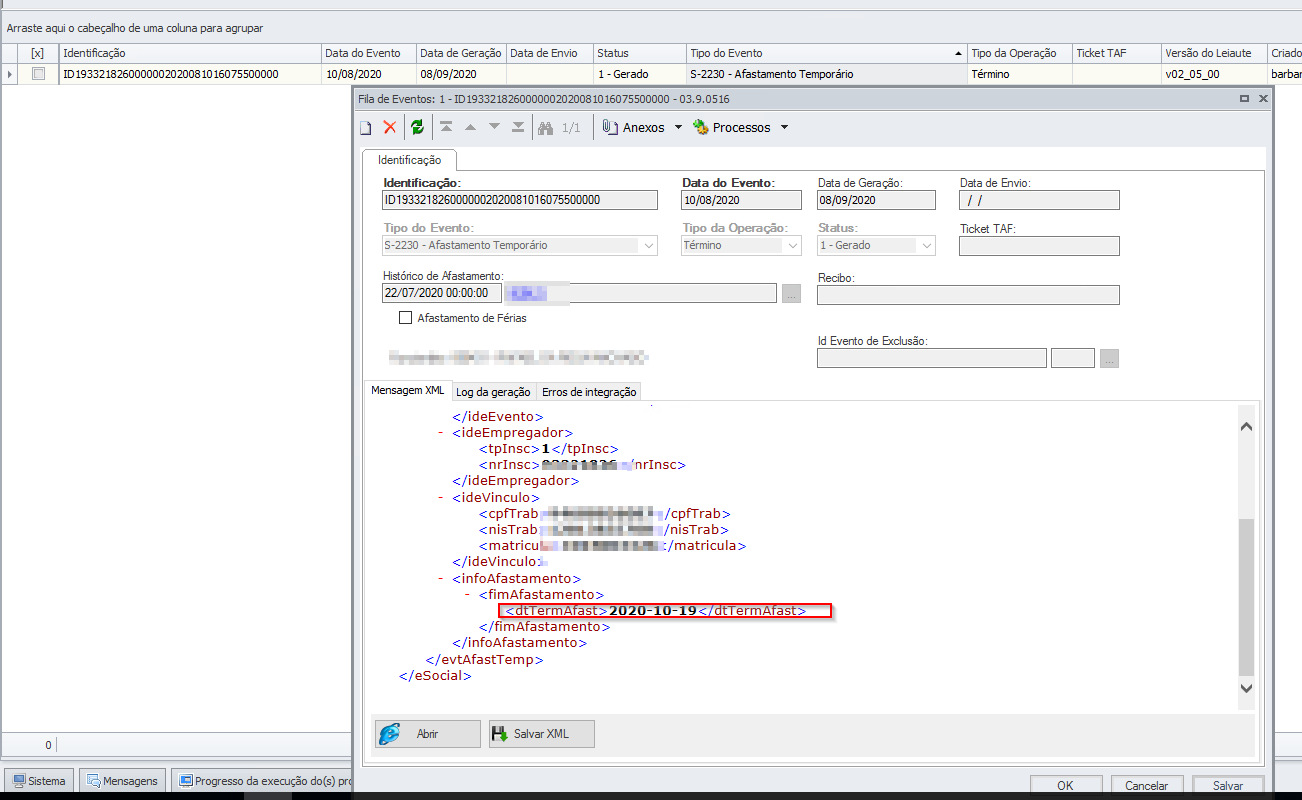
Task: Sort by the Tipo da Operação column header
Action: click(1020, 53)
